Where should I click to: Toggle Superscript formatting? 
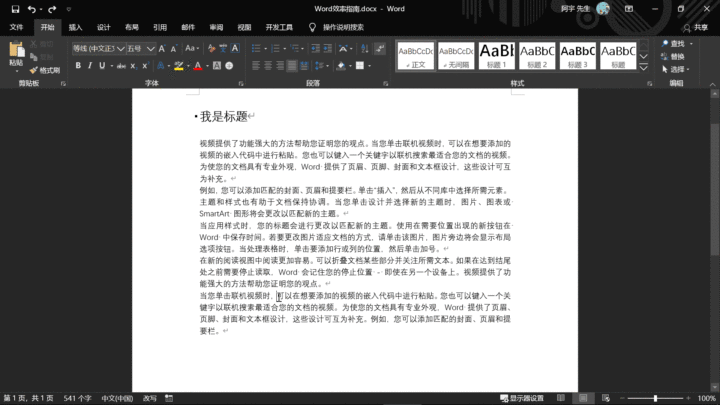145,66
